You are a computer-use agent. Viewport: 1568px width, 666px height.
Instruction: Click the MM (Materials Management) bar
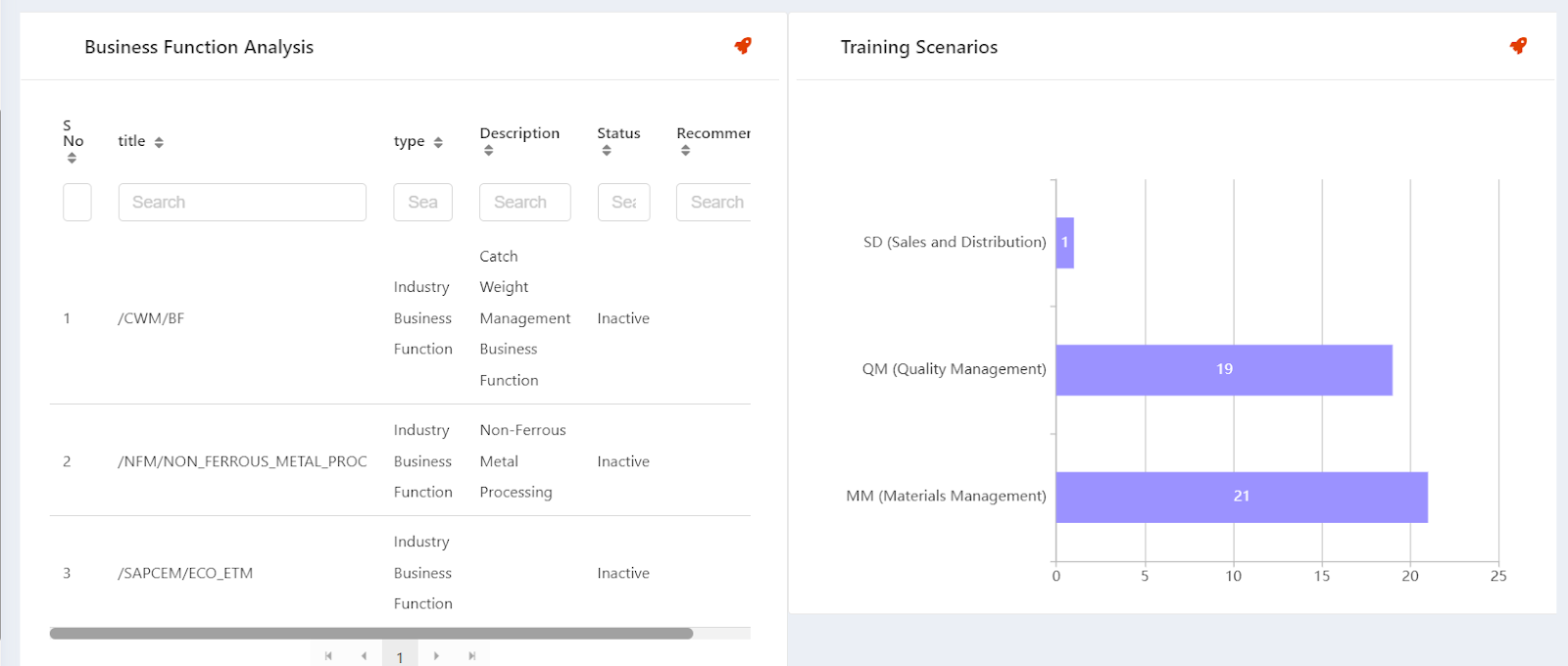1241,497
